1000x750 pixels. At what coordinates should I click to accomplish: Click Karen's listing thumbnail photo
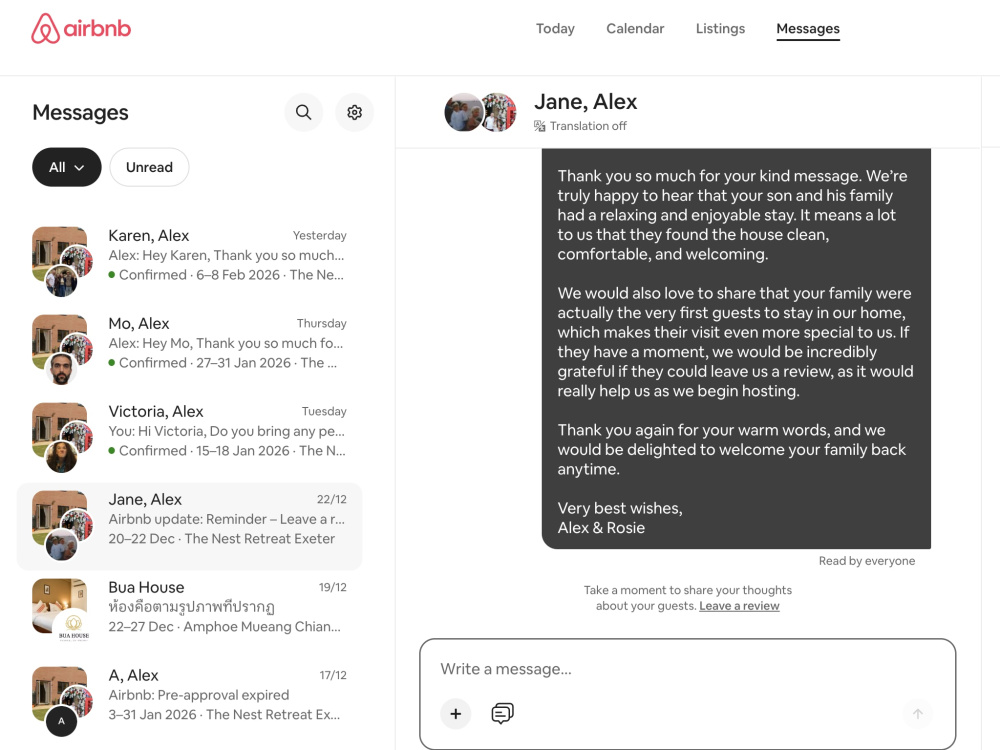(x=59, y=253)
